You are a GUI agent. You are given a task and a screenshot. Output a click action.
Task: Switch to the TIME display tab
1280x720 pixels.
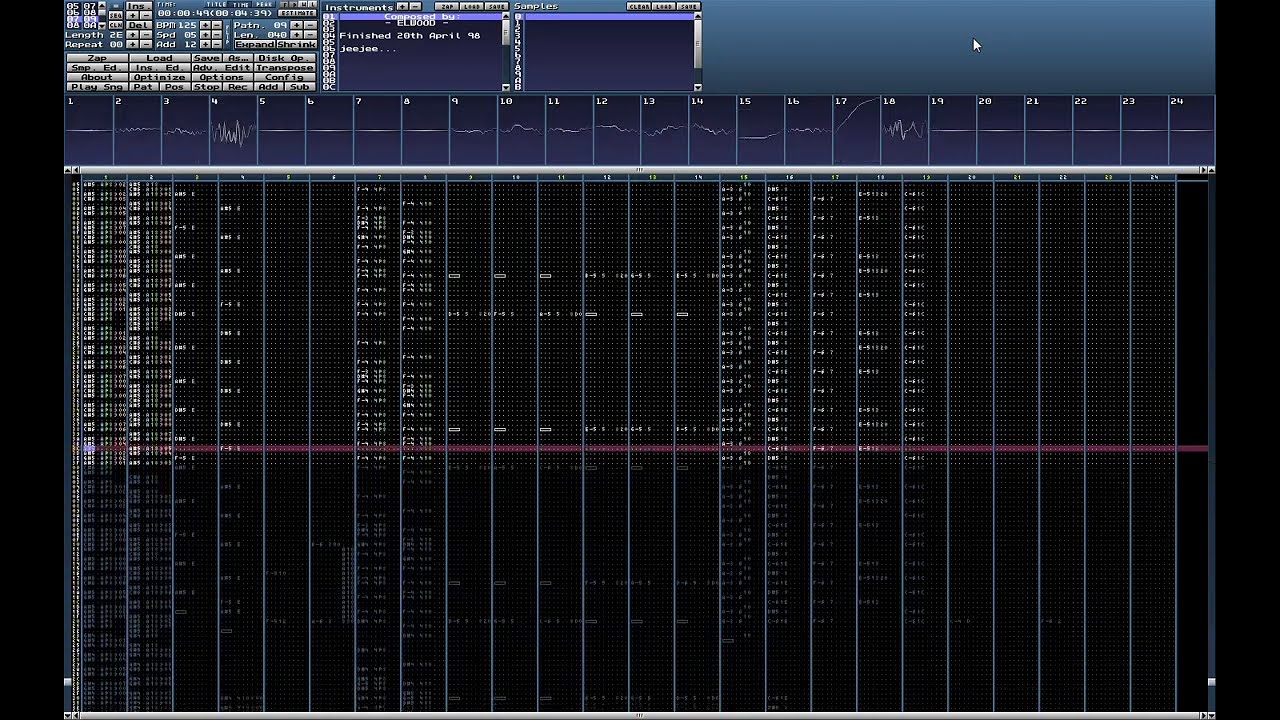(x=239, y=4)
